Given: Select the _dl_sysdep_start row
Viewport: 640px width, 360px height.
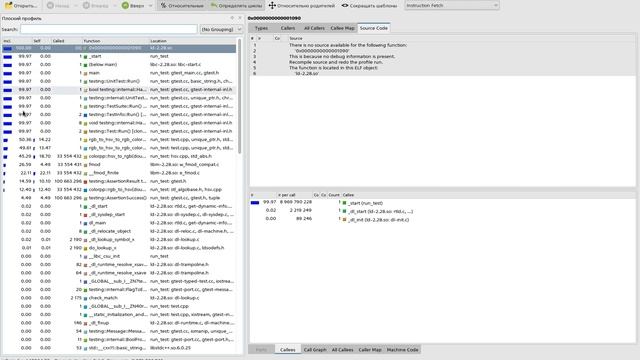Looking at the screenshot, I should pos(119,215).
